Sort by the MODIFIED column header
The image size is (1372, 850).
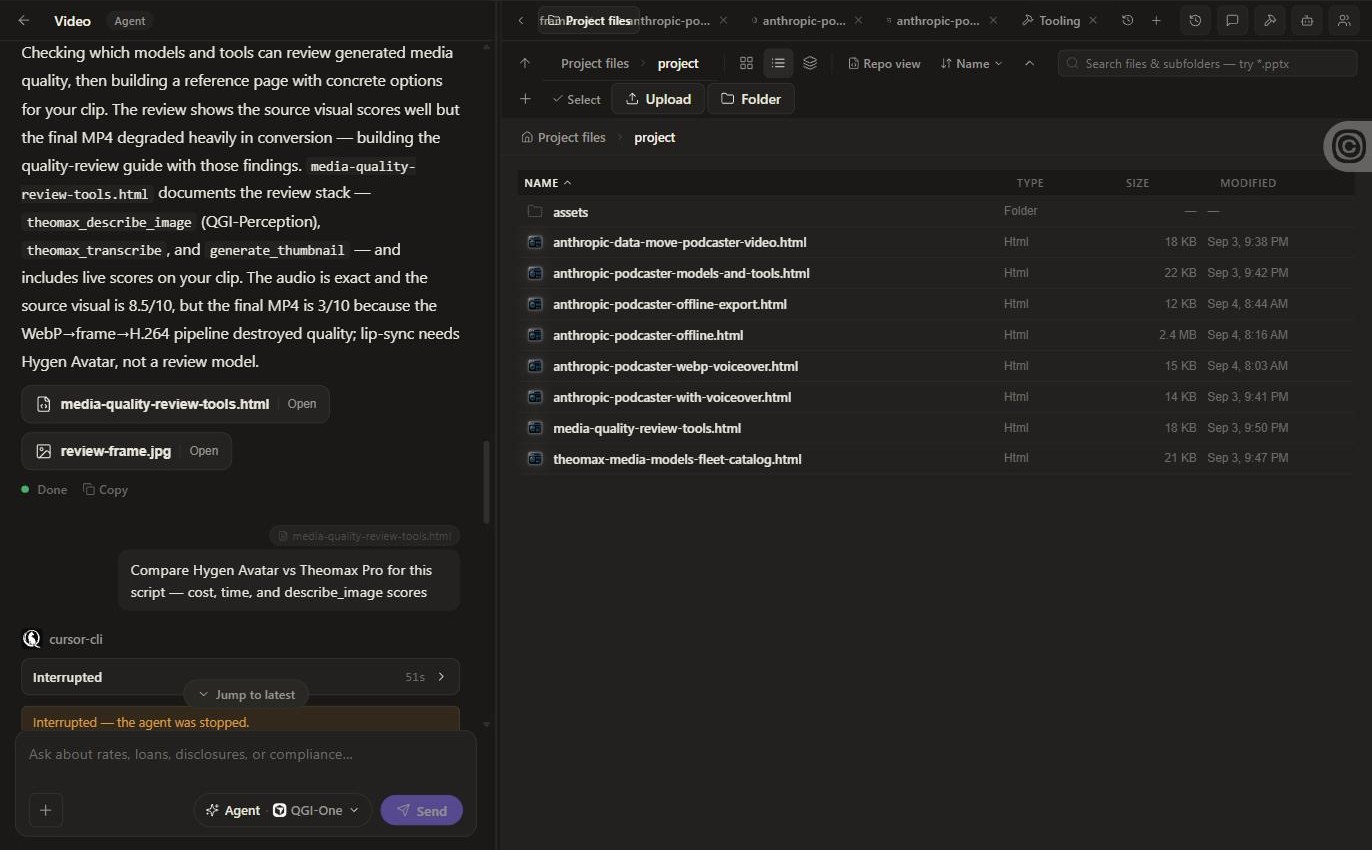click(1248, 183)
